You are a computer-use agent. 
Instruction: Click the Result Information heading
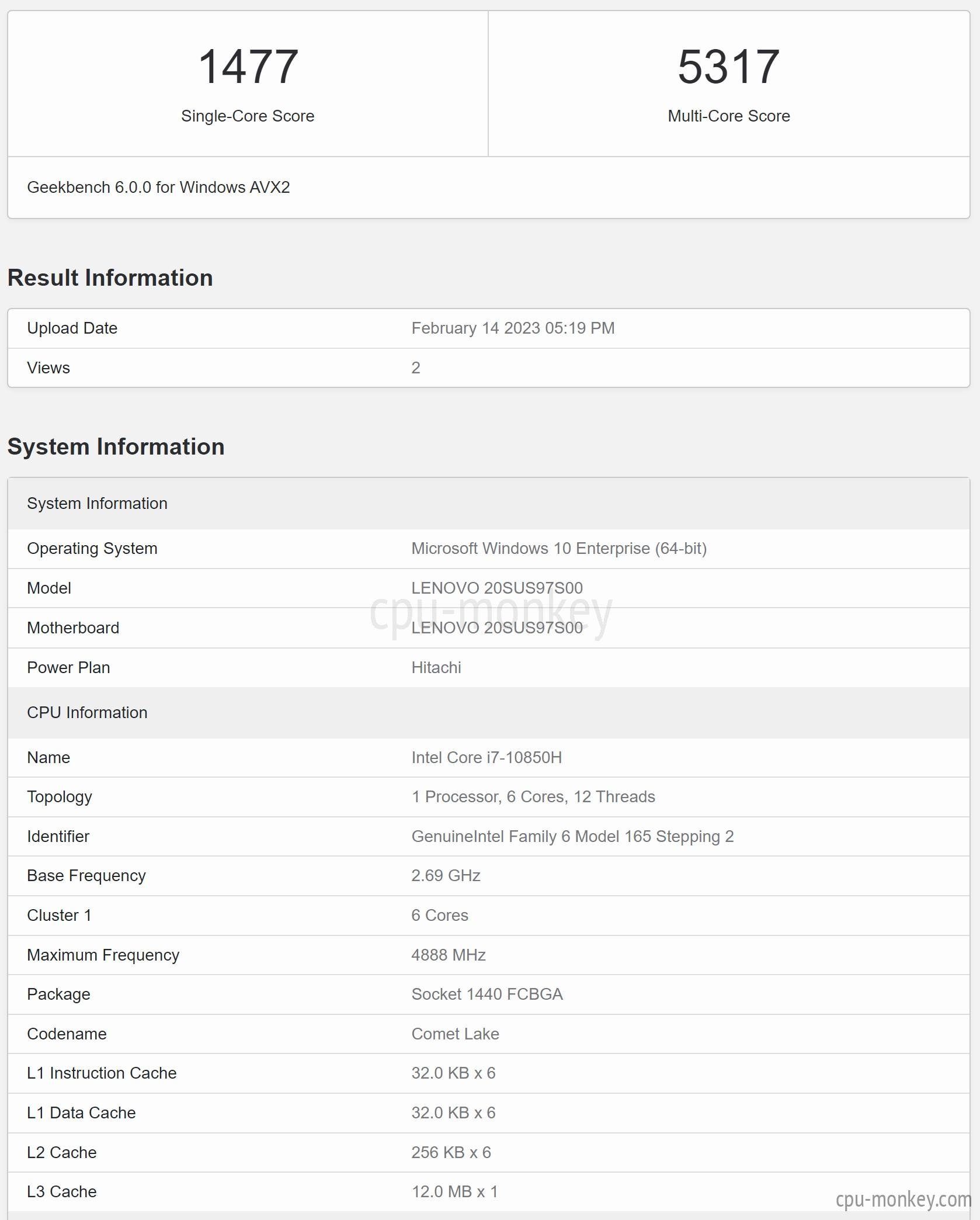[110, 278]
